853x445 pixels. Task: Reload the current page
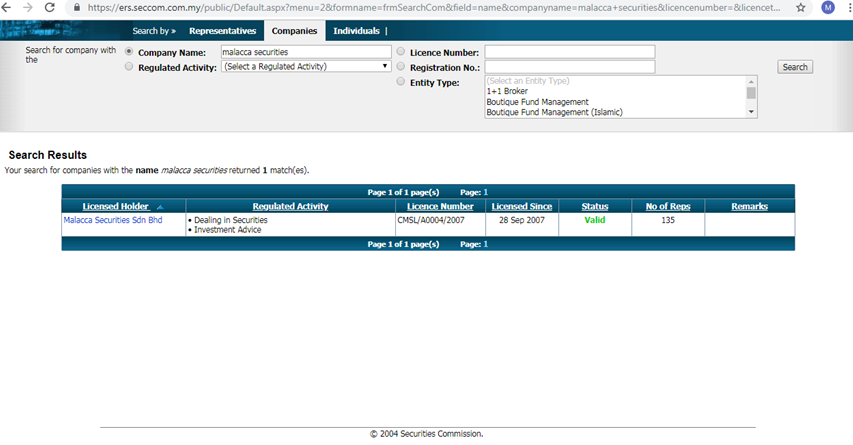pos(50,8)
